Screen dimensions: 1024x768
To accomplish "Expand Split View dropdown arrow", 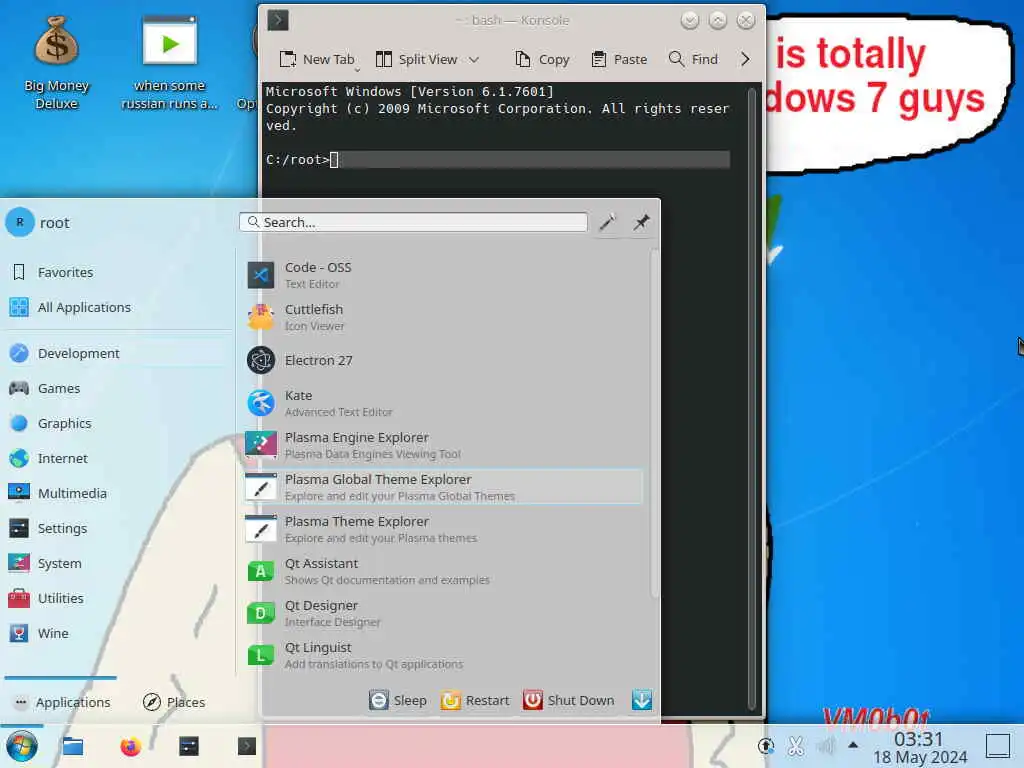I will 474,59.
